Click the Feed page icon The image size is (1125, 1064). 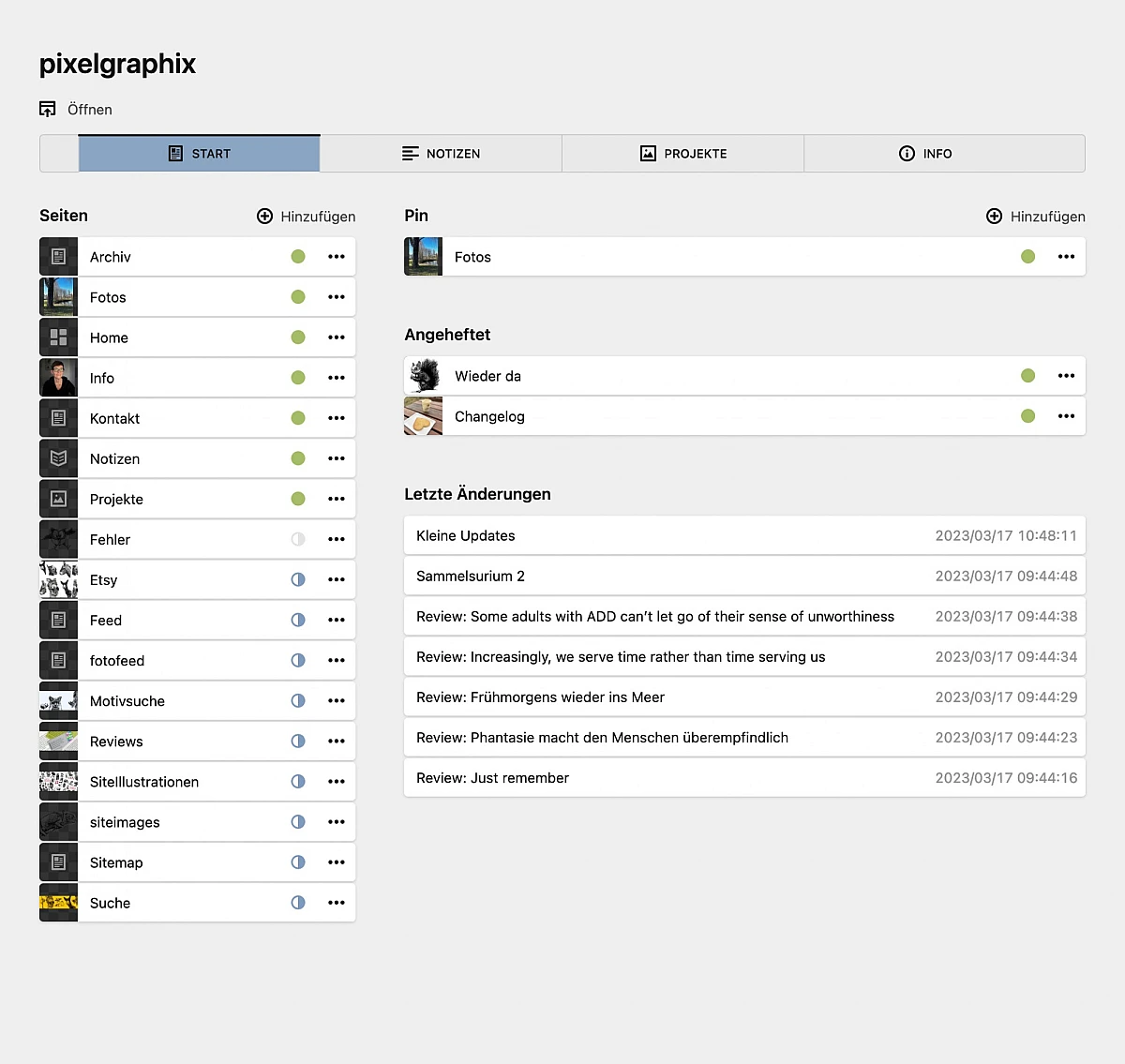[x=58, y=620]
